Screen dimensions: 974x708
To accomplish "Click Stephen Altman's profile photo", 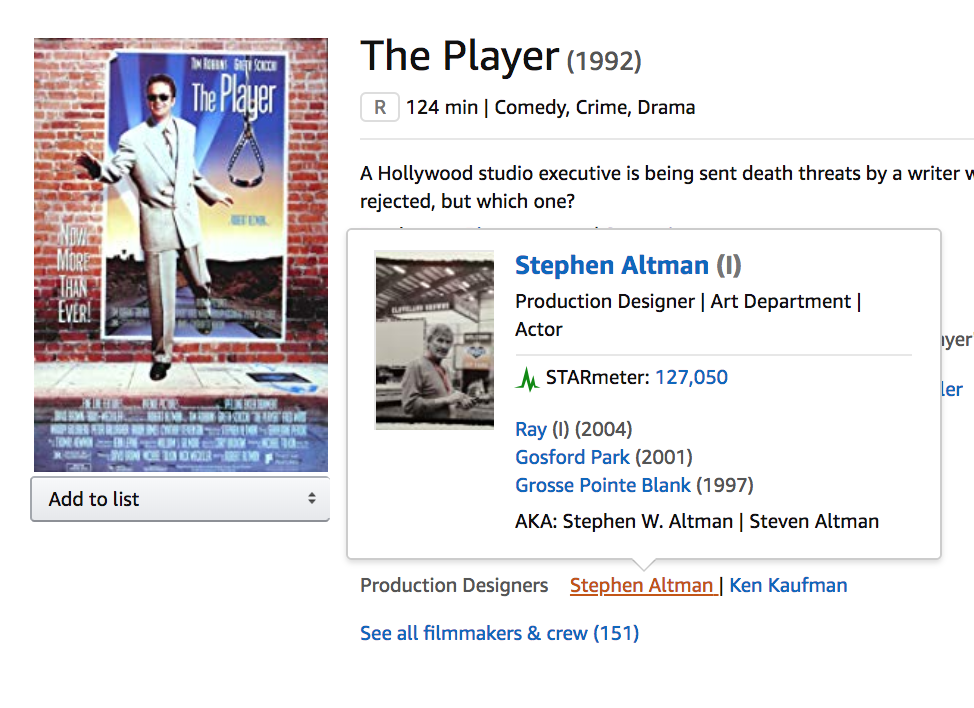I will (x=435, y=340).
